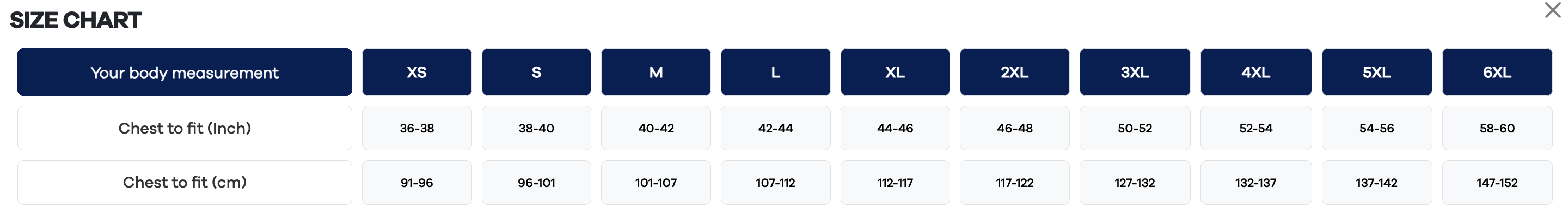Screen dimensions: 1568x217
Task: Click the 40-42 inch cell
Action: (656, 128)
